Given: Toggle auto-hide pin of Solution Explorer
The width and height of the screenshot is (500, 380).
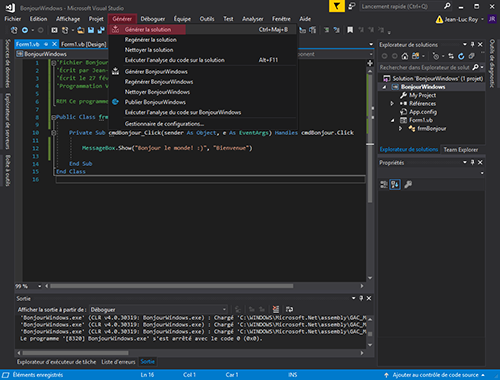Looking at the screenshot, I should [x=472, y=44].
